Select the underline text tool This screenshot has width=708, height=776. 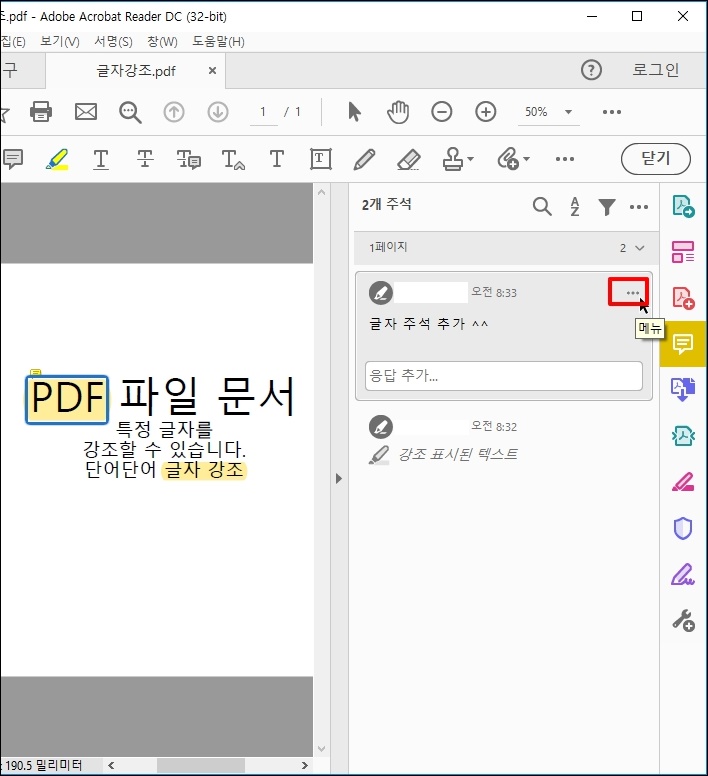101,159
